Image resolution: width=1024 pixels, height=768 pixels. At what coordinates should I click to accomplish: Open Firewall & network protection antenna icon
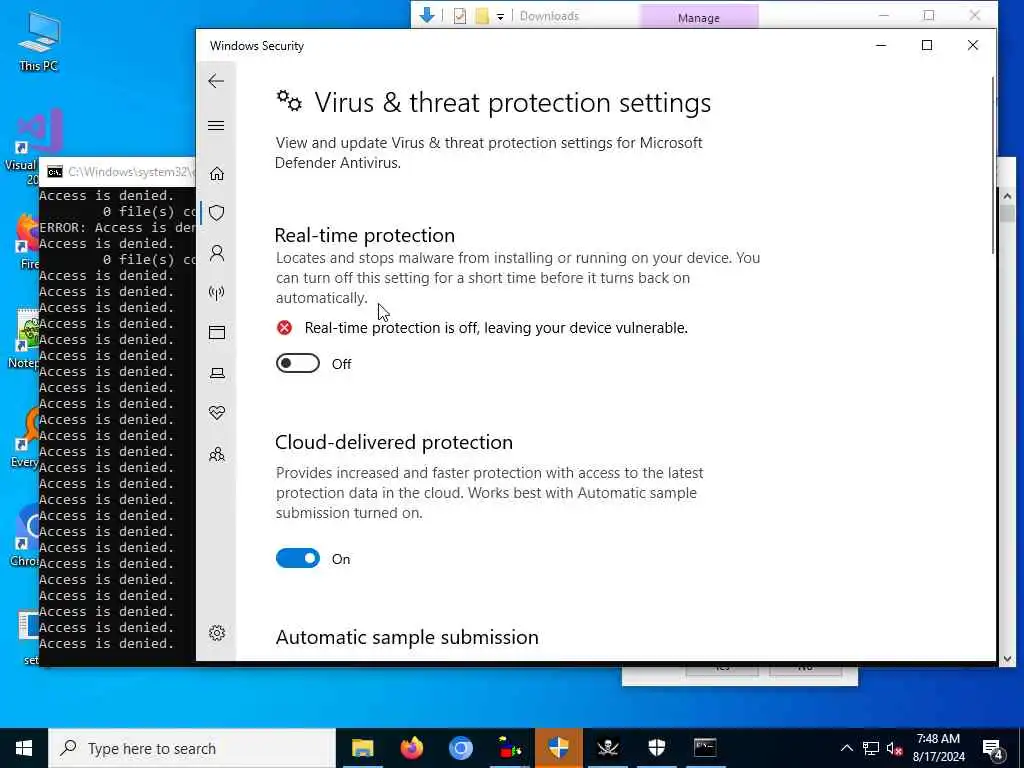(x=217, y=293)
